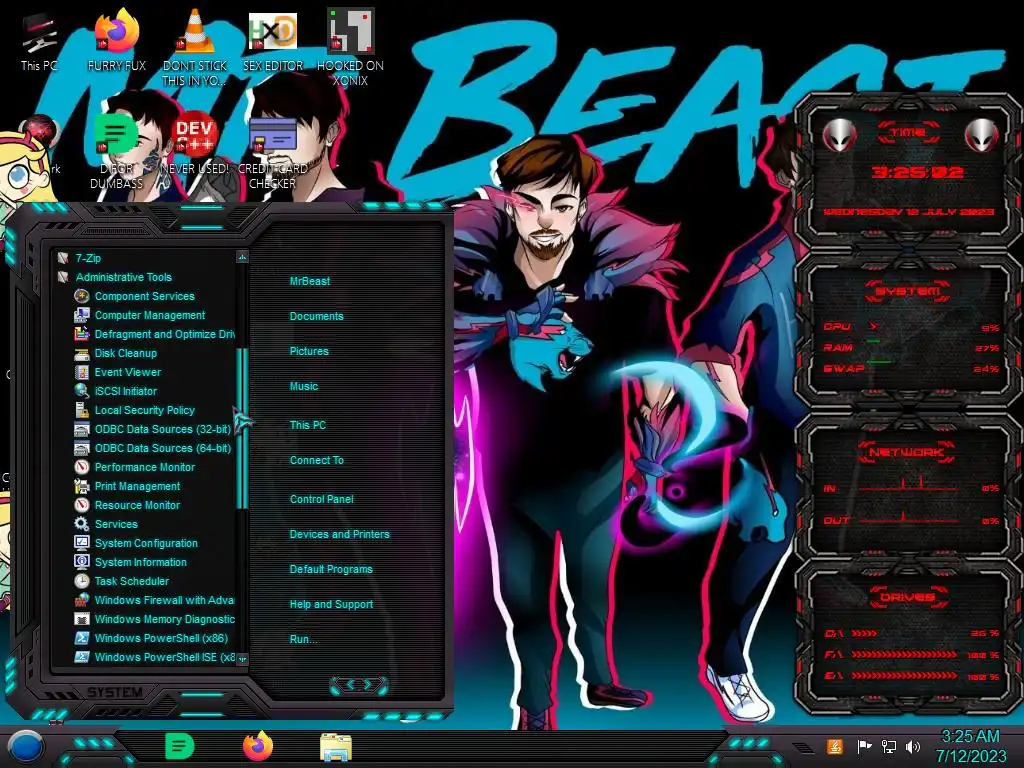
Task: Open the volume speaker tray icon
Action: click(x=913, y=746)
